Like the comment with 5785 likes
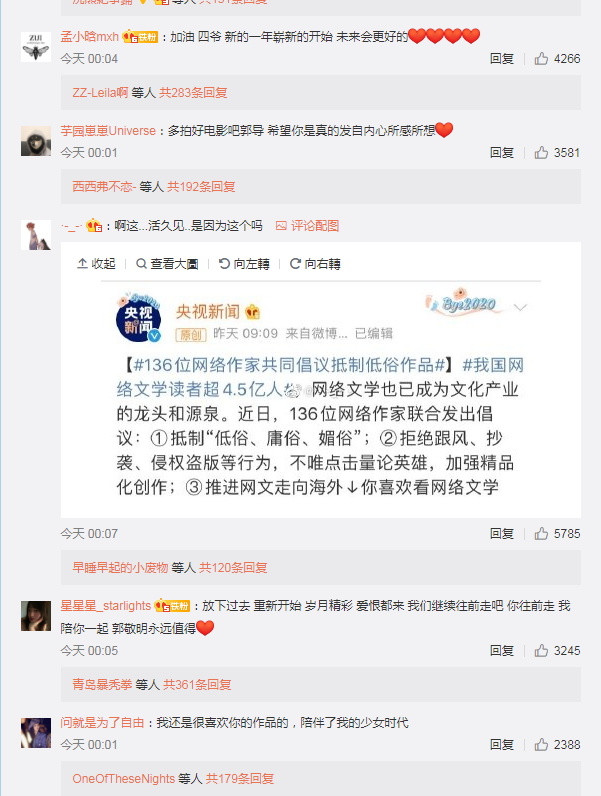Screen dimensions: 601x796 pyautogui.click(x=541, y=534)
